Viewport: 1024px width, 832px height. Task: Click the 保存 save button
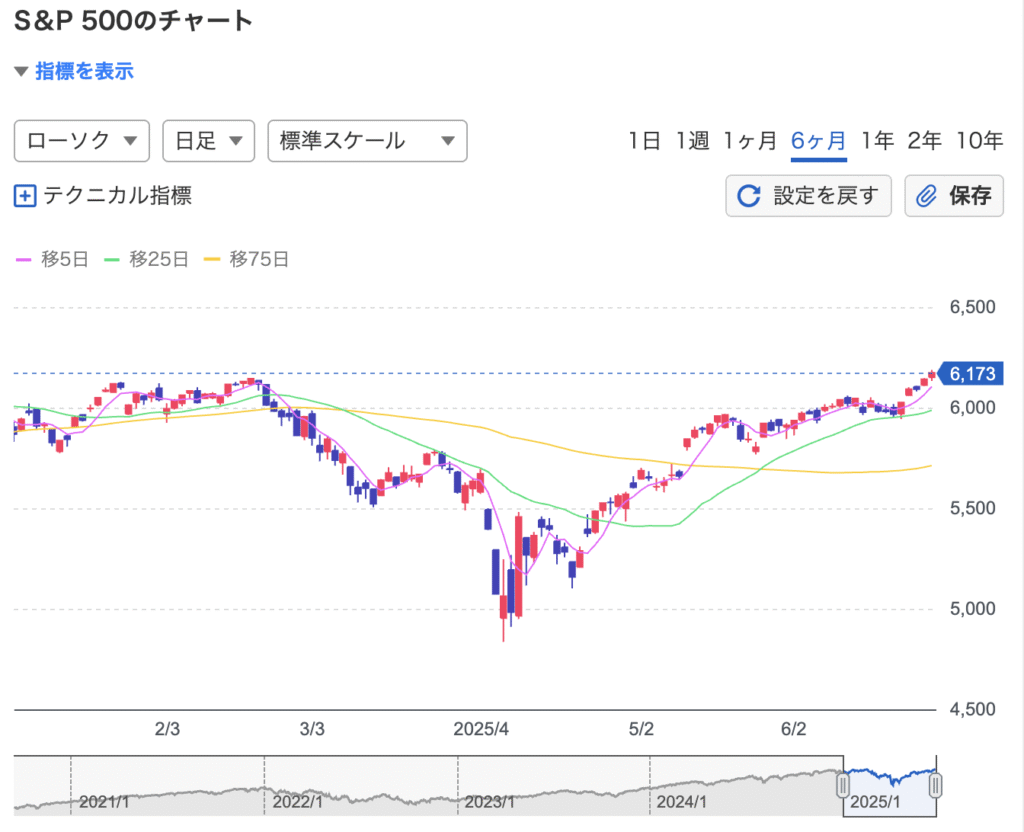coord(954,195)
